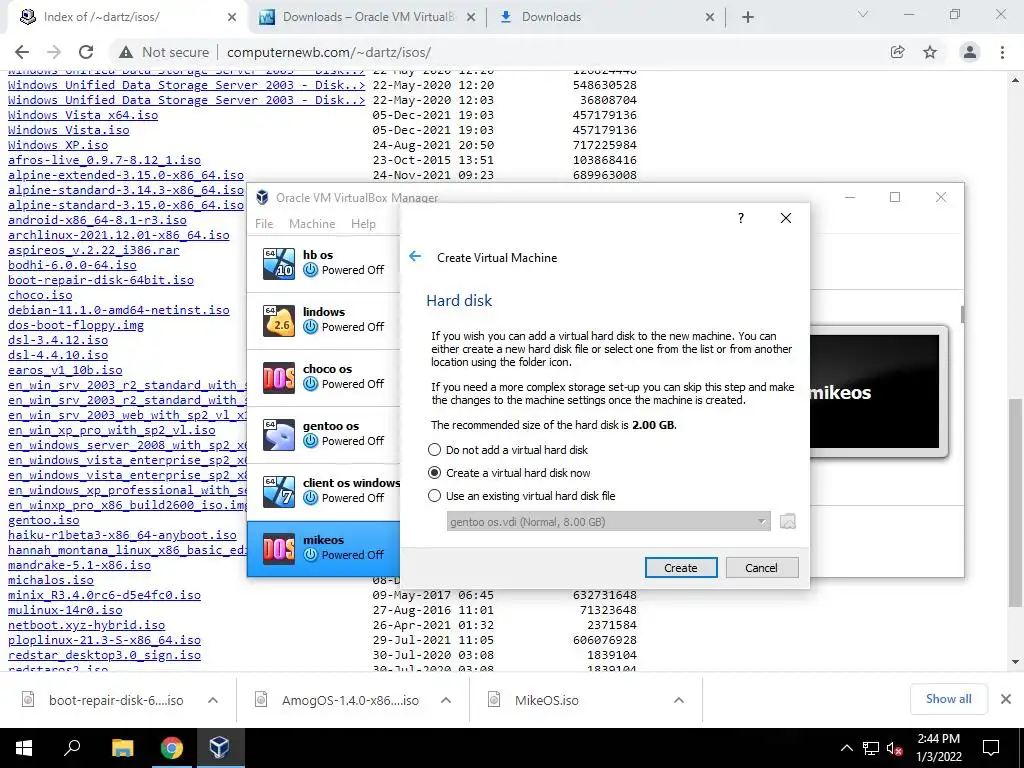Open a new Chrome tab

748,18
